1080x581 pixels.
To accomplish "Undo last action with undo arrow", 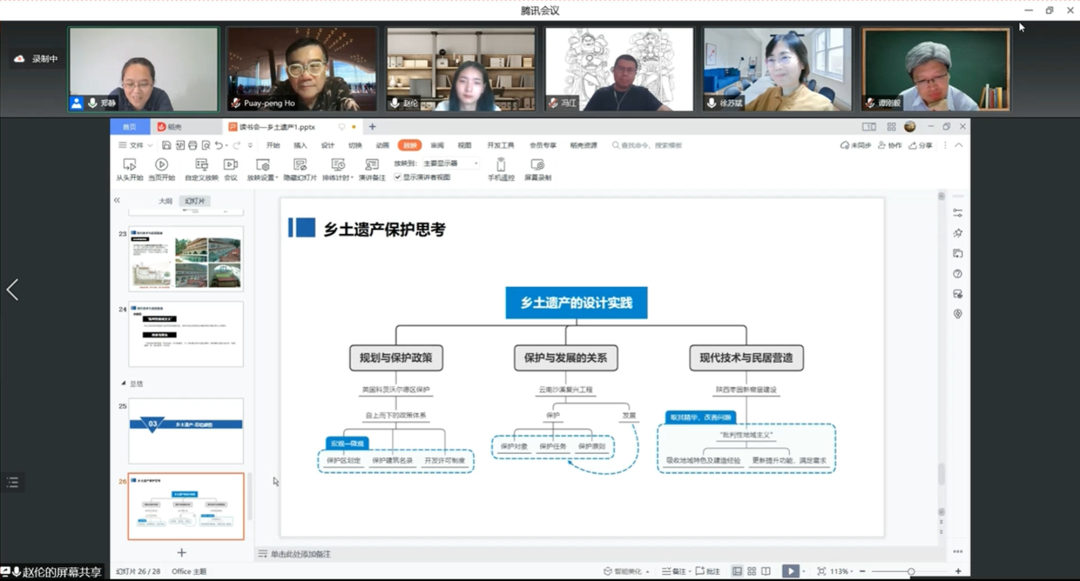I will 218,145.
